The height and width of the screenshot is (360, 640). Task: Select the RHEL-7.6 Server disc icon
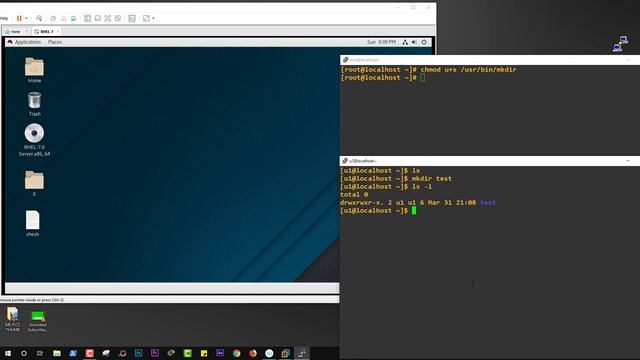[x=34, y=140]
